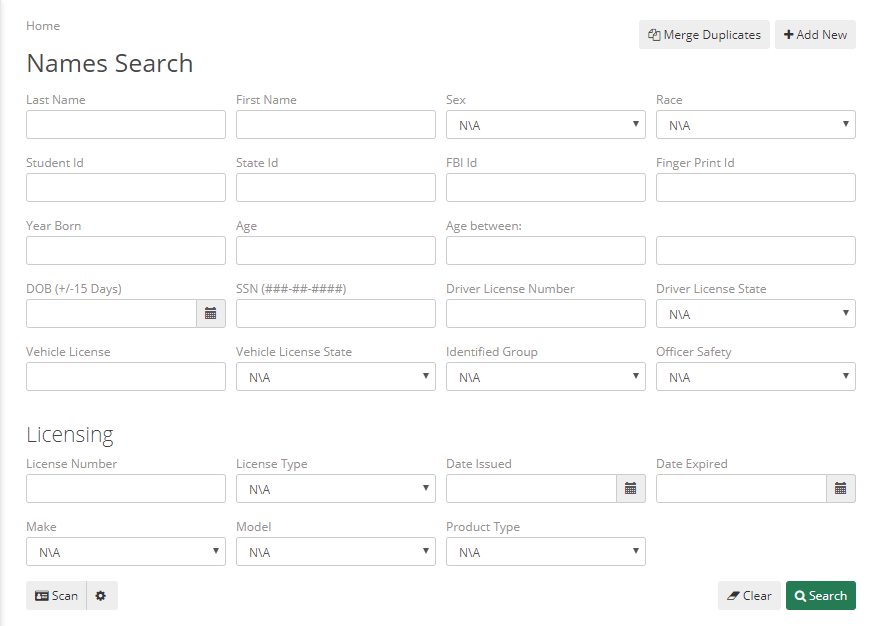
Task: Click Merge Duplicates button
Action: pos(704,35)
